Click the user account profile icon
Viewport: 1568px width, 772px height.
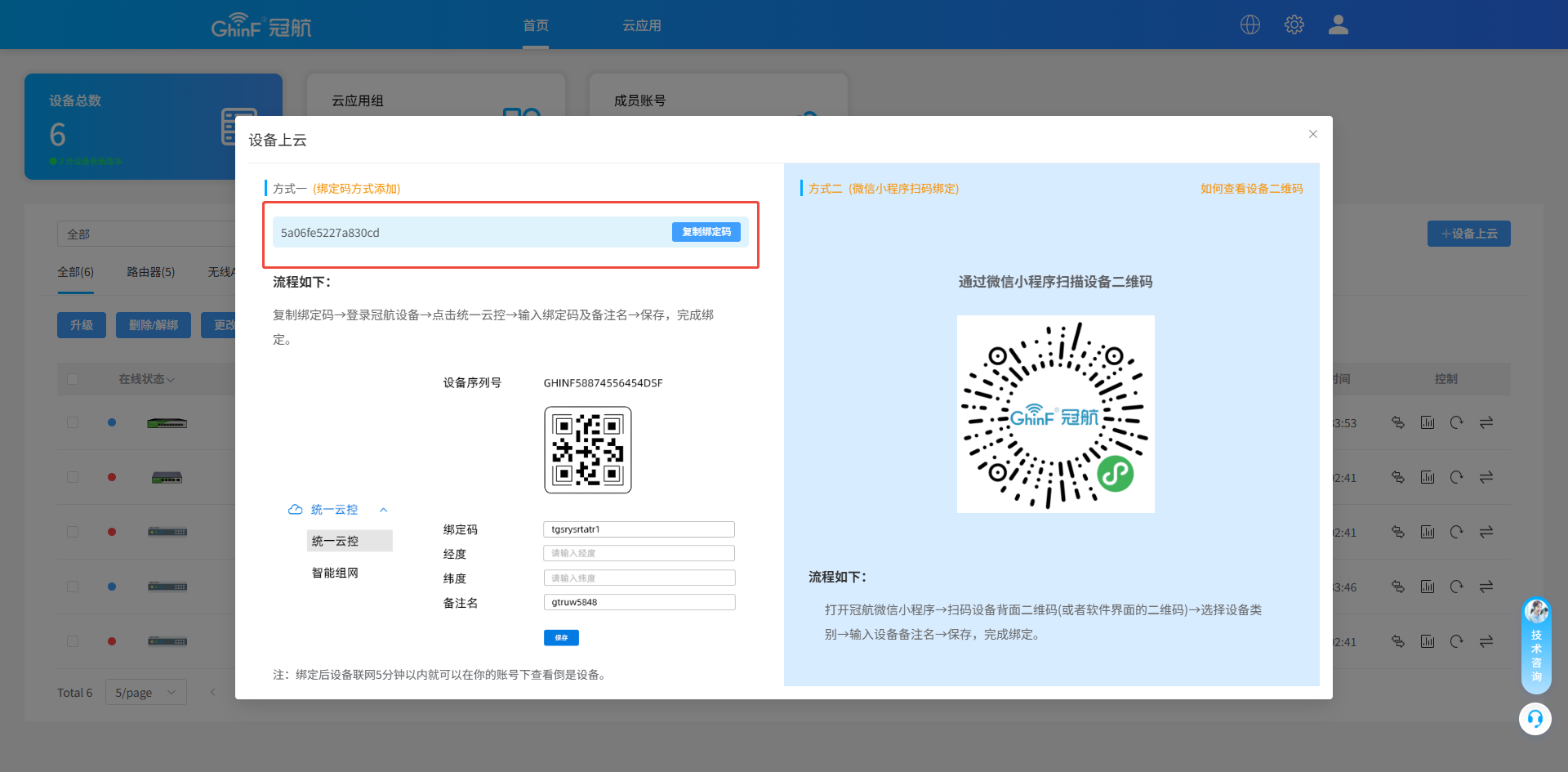click(x=1338, y=25)
